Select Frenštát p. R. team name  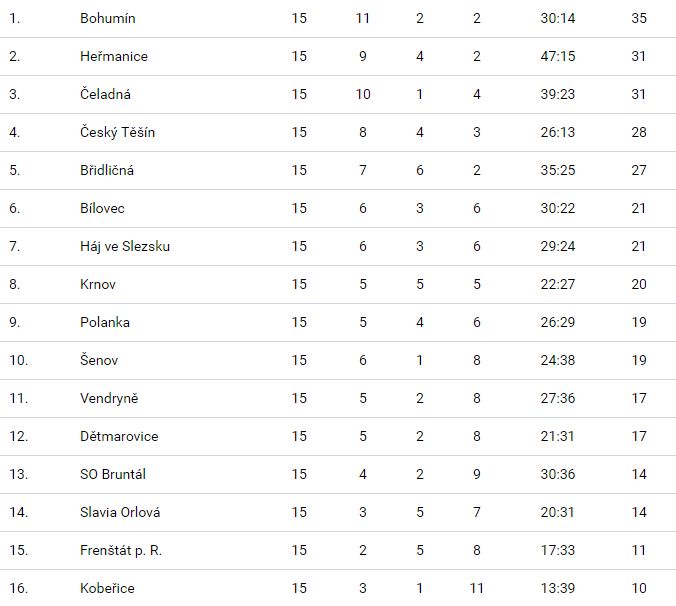click(120, 551)
